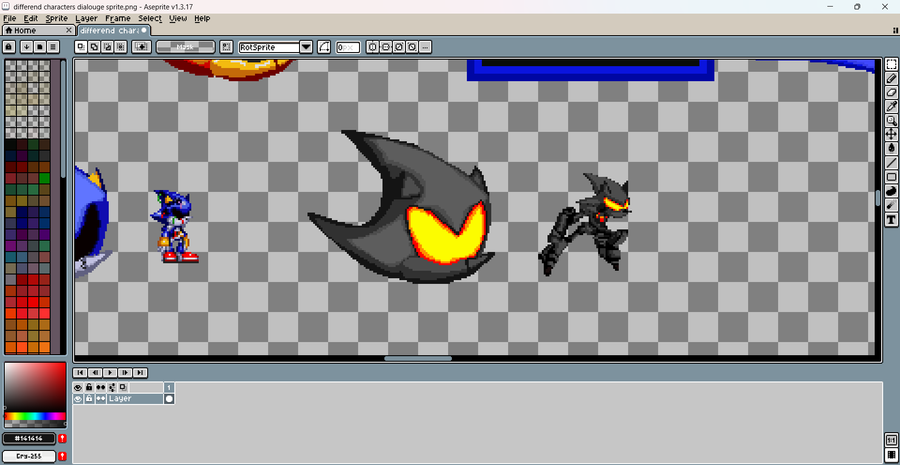Click the timeline header layer-tree icon
The width and height of the screenshot is (900, 465).
click(x=112, y=388)
